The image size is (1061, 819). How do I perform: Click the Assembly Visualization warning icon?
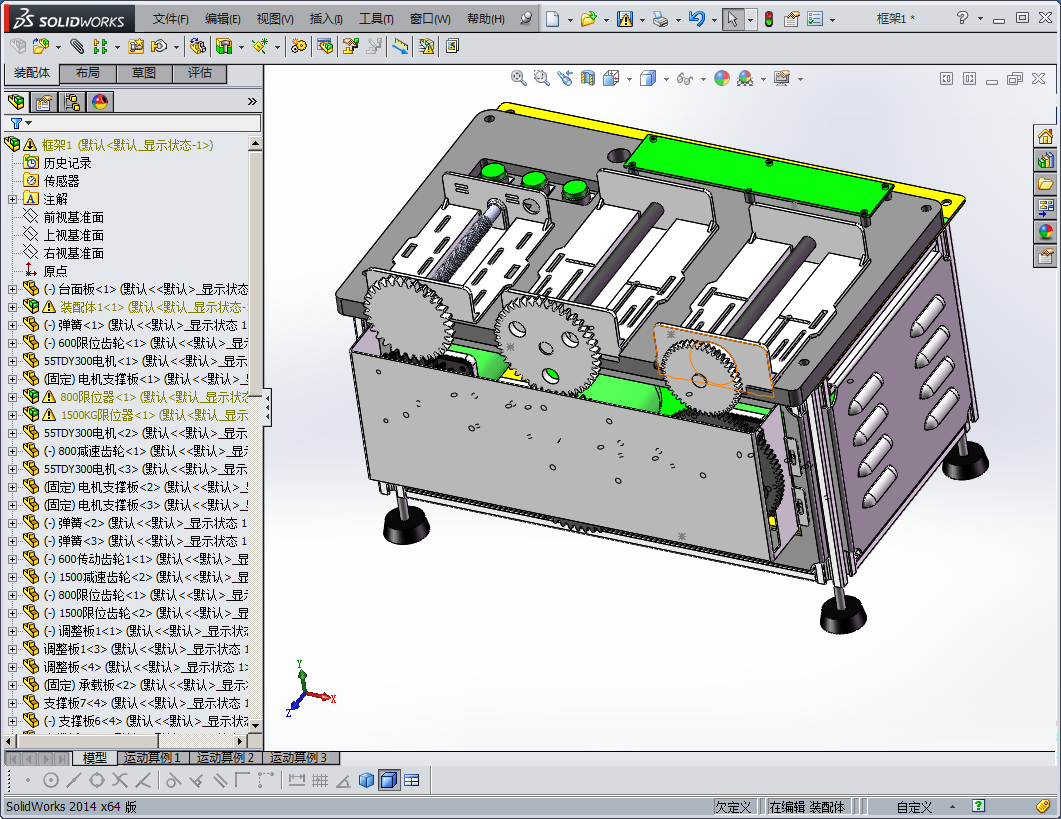coord(426,46)
